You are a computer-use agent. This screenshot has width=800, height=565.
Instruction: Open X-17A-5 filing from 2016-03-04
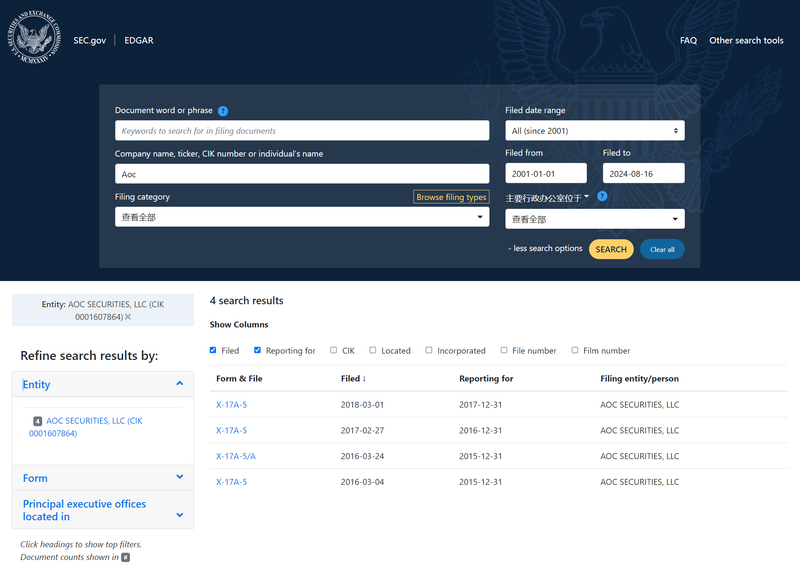pos(231,482)
